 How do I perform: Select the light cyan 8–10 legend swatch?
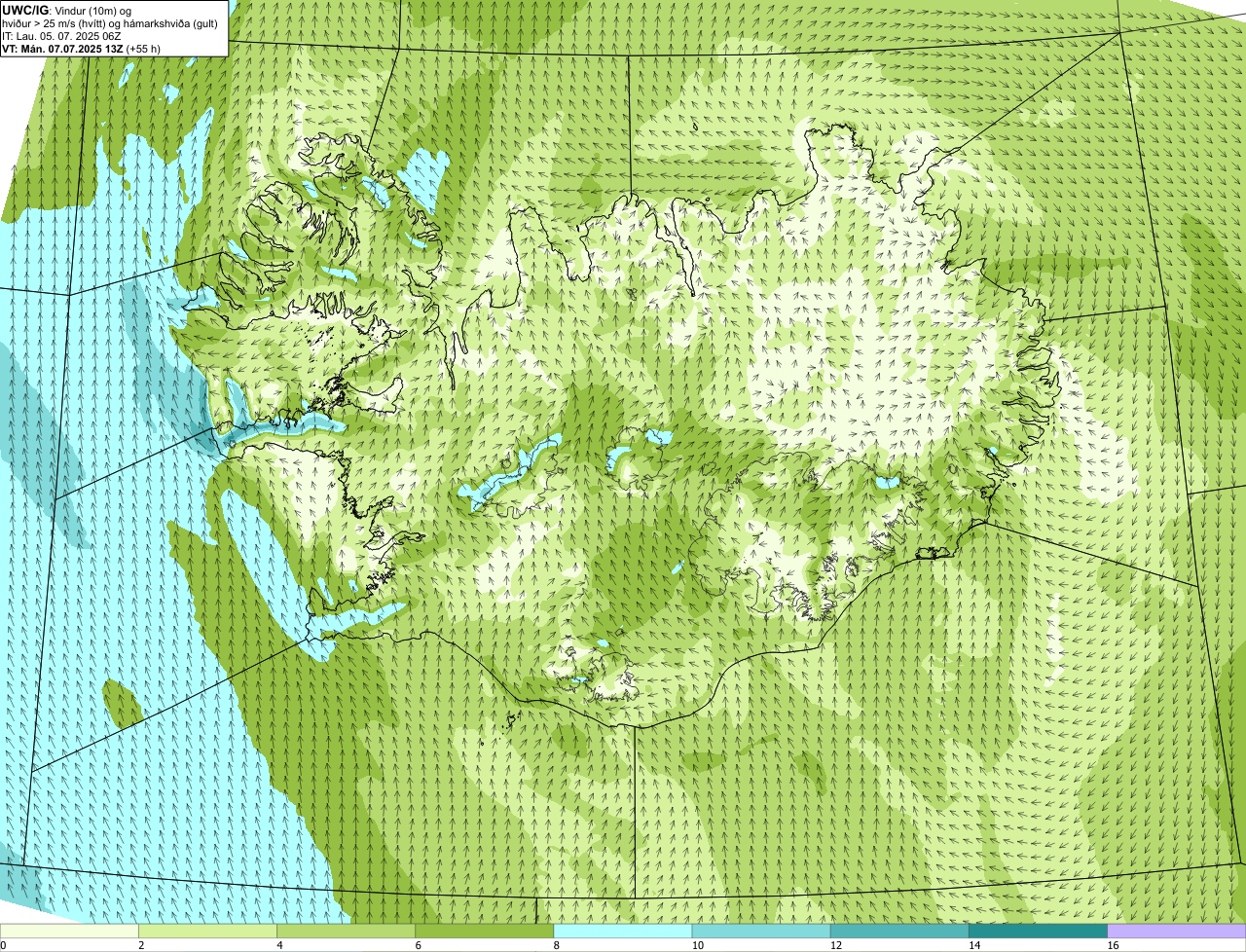pyautogui.click(x=623, y=931)
